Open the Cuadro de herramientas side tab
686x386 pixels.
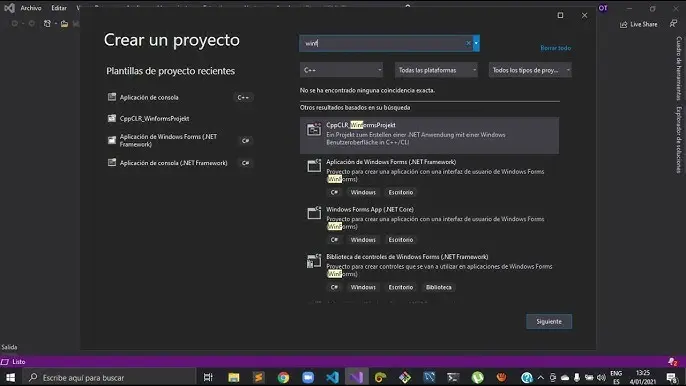(x=679, y=68)
